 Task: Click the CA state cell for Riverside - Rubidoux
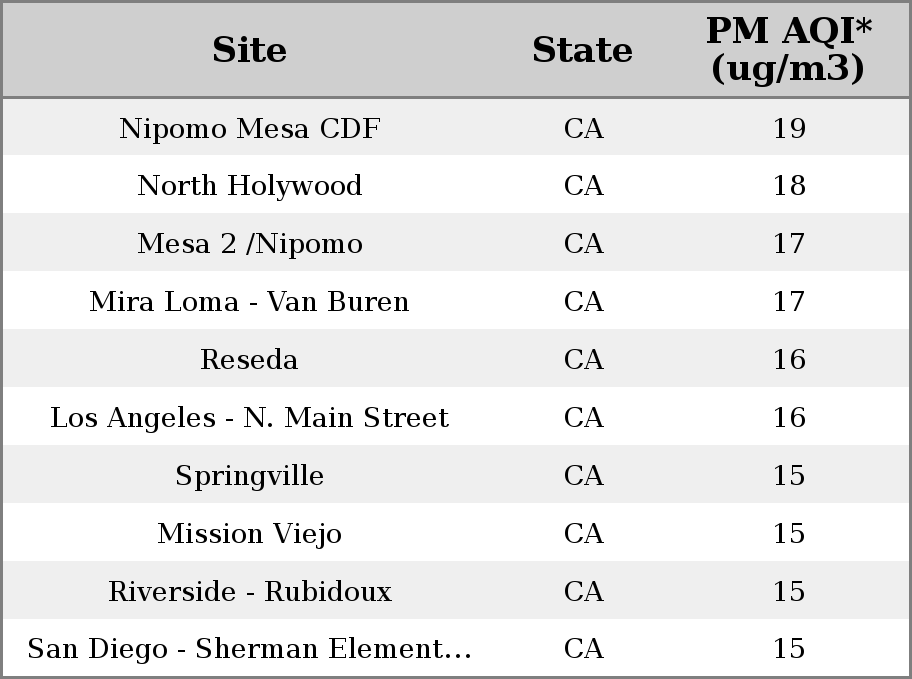click(x=584, y=591)
